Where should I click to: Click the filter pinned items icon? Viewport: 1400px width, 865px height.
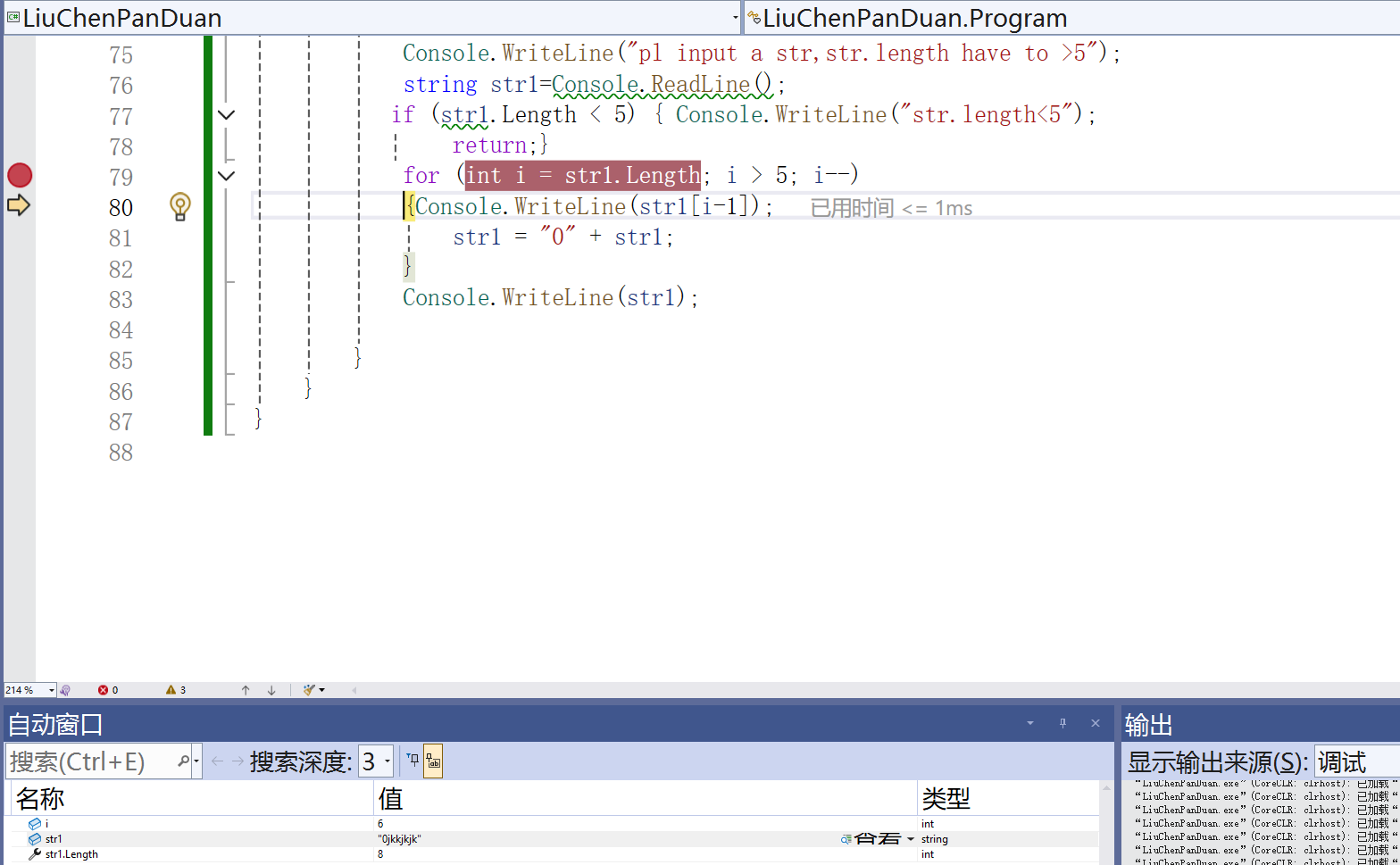412,761
